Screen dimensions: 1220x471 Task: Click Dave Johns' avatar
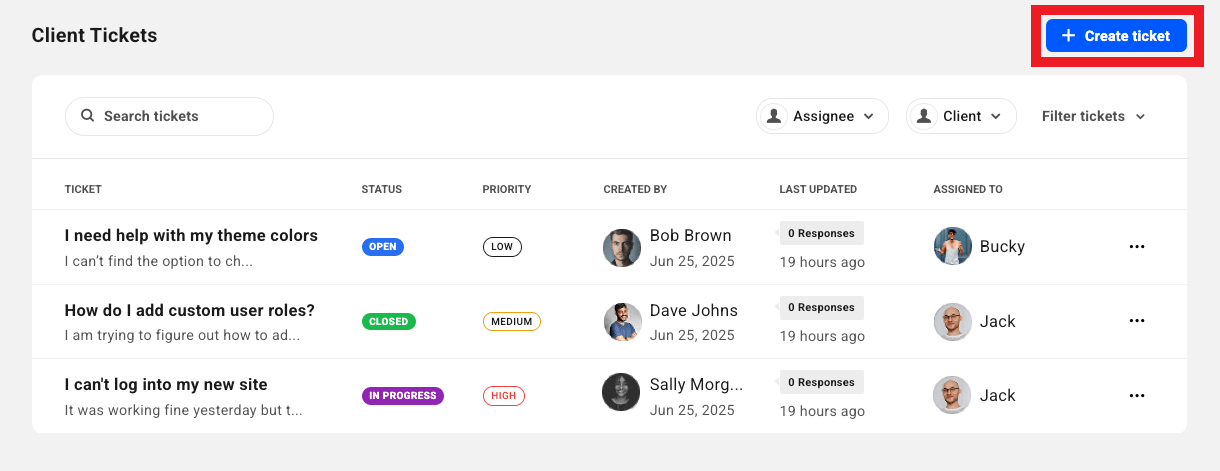click(622, 322)
